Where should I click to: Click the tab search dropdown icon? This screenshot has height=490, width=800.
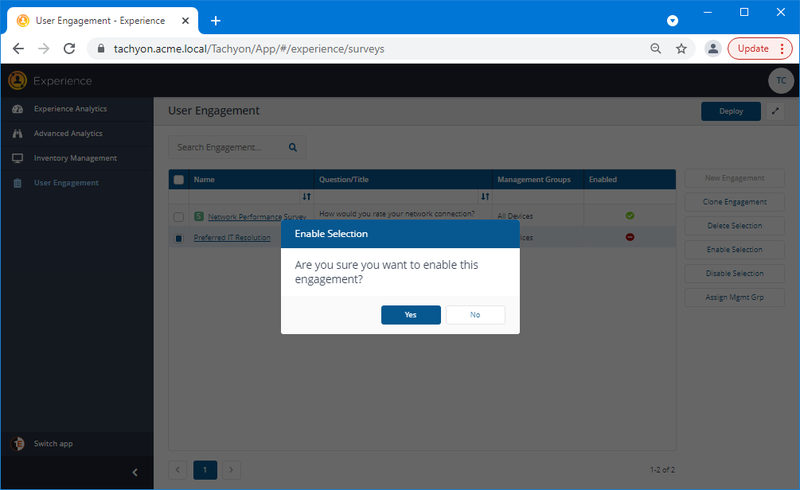pos(672,21)
